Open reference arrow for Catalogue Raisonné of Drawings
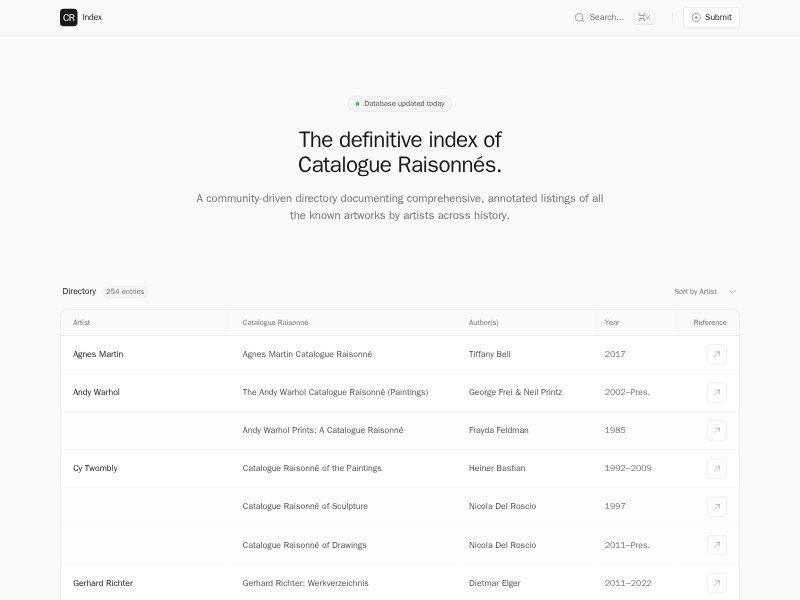The height and width of the screenshot is (600, 800). tap(716, 545)
